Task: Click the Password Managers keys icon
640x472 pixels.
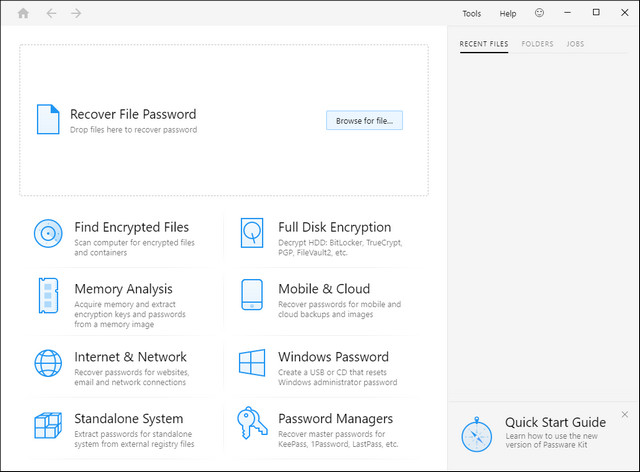Action: click(252, 425)
